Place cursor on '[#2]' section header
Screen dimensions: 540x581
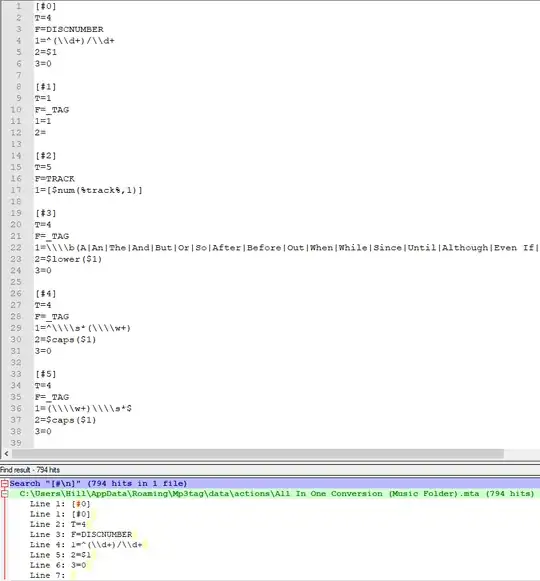[46, 156]
